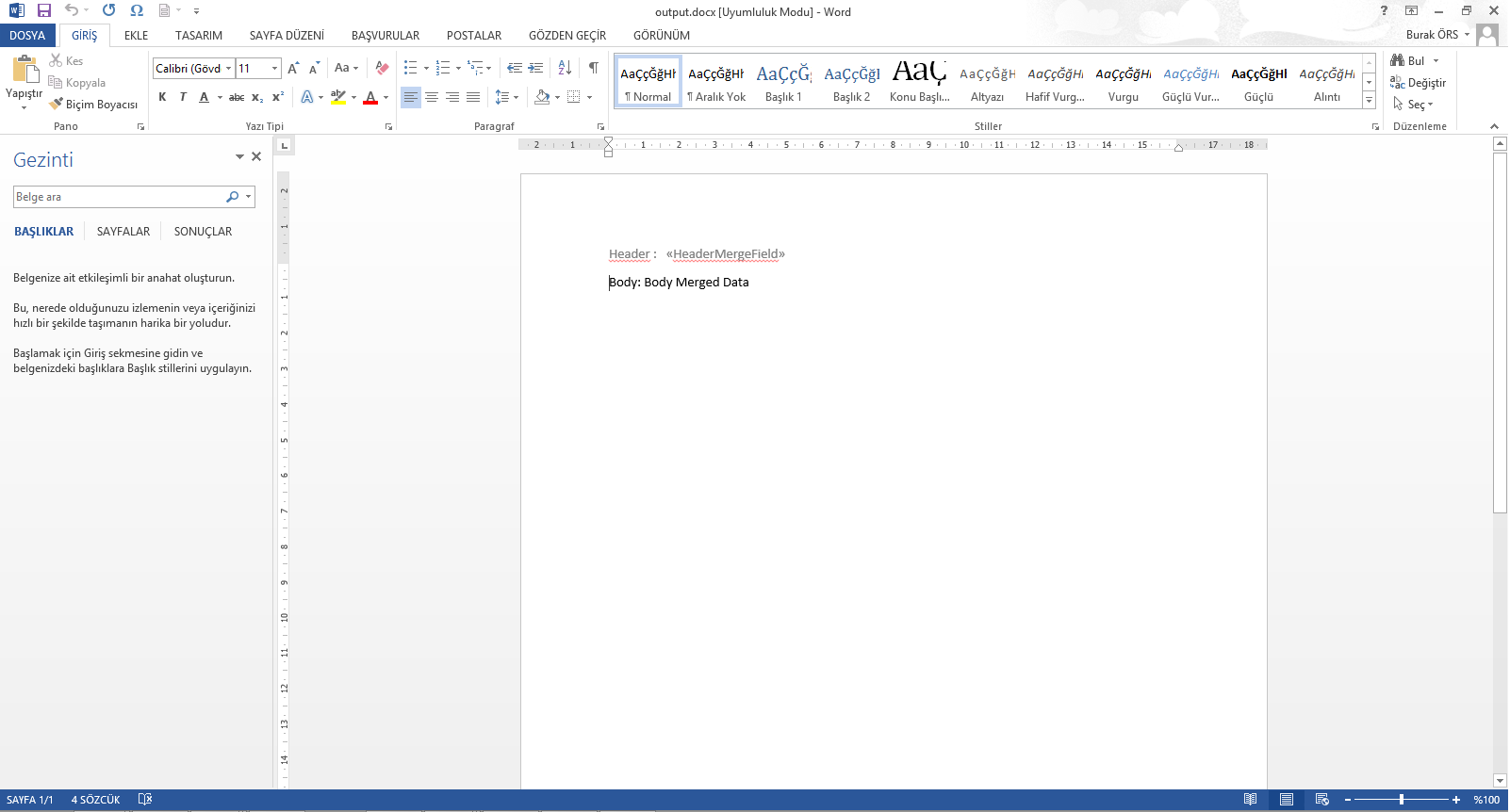Toggle Print Layout view in status bar
The image size is (1510, 812).
tap(1287, 800)
